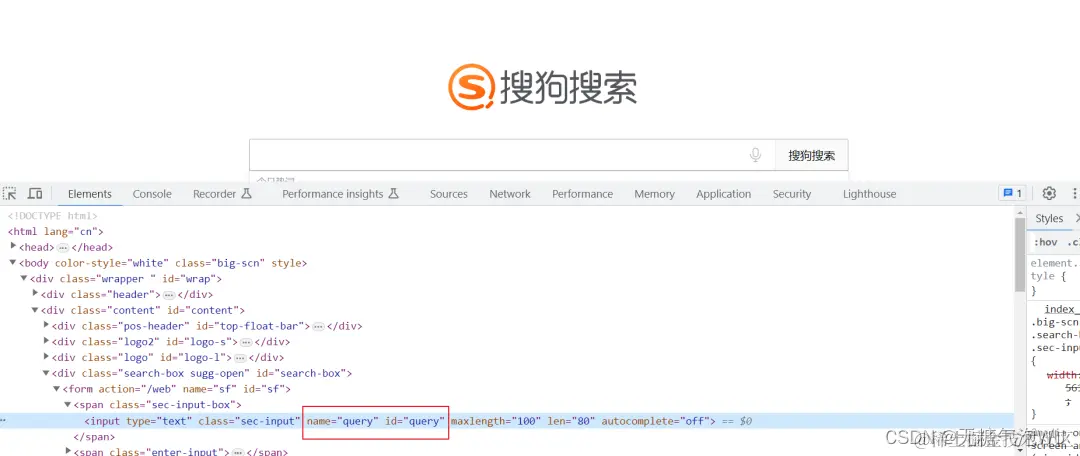Image resolution: width=1080 pixels, height=456 pixels.
Task: Click the autocomplete="off" attribute
Action: [x=655, y=421]
